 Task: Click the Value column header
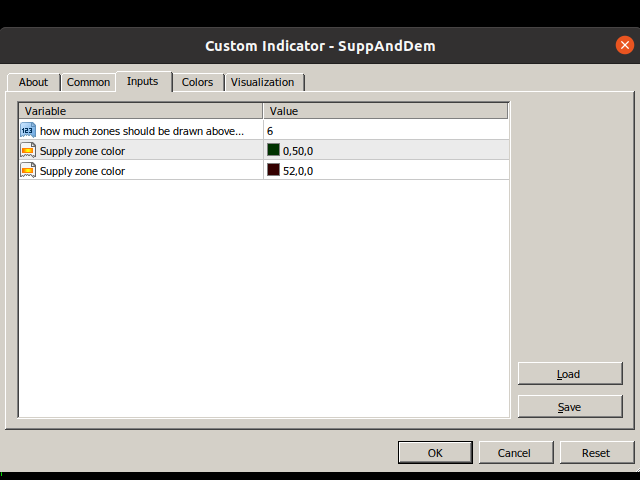[x=385, y=111]
